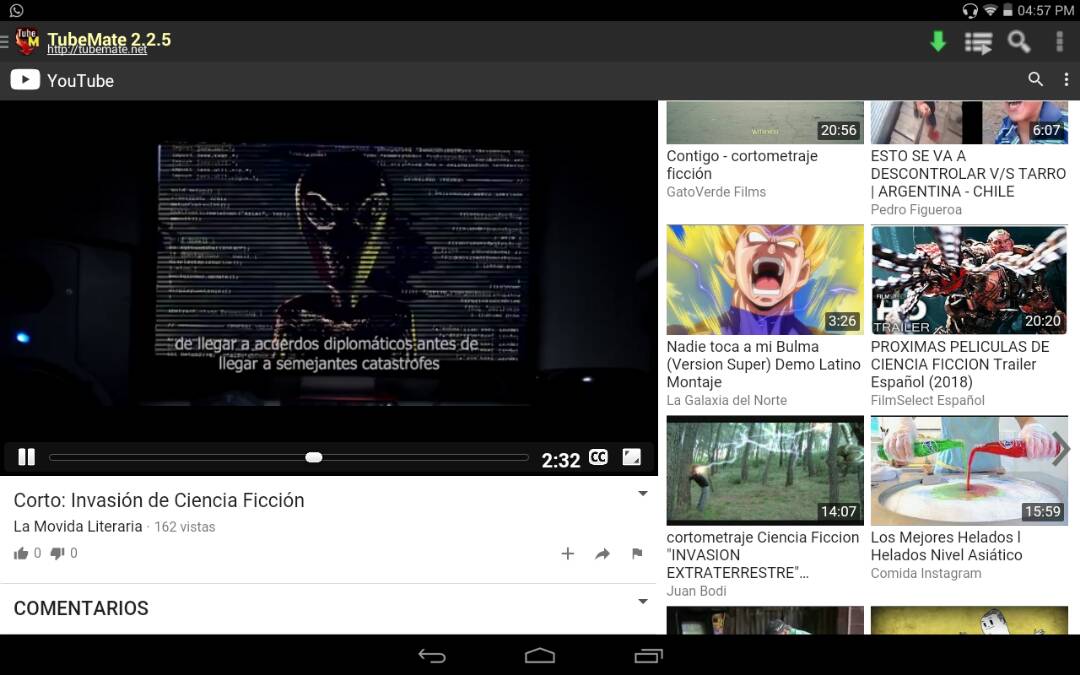The width and height of the screenshot is (1080, 675).
Task: Dislike the video with thumbs down
Action: tap(58, 553)
